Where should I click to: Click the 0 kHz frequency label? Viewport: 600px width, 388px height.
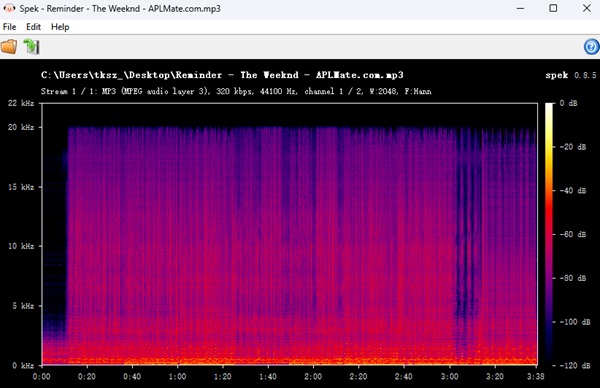click(23, 366)
